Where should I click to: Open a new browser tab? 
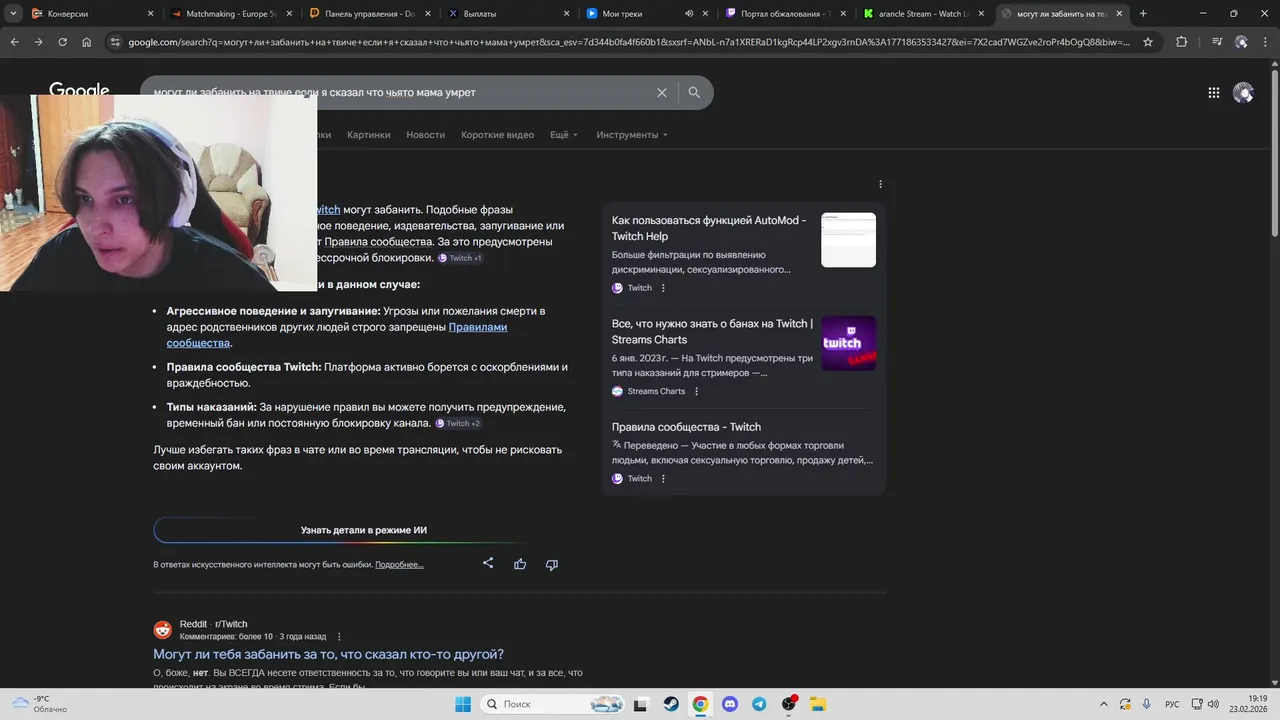click(x=1143, y=14)
